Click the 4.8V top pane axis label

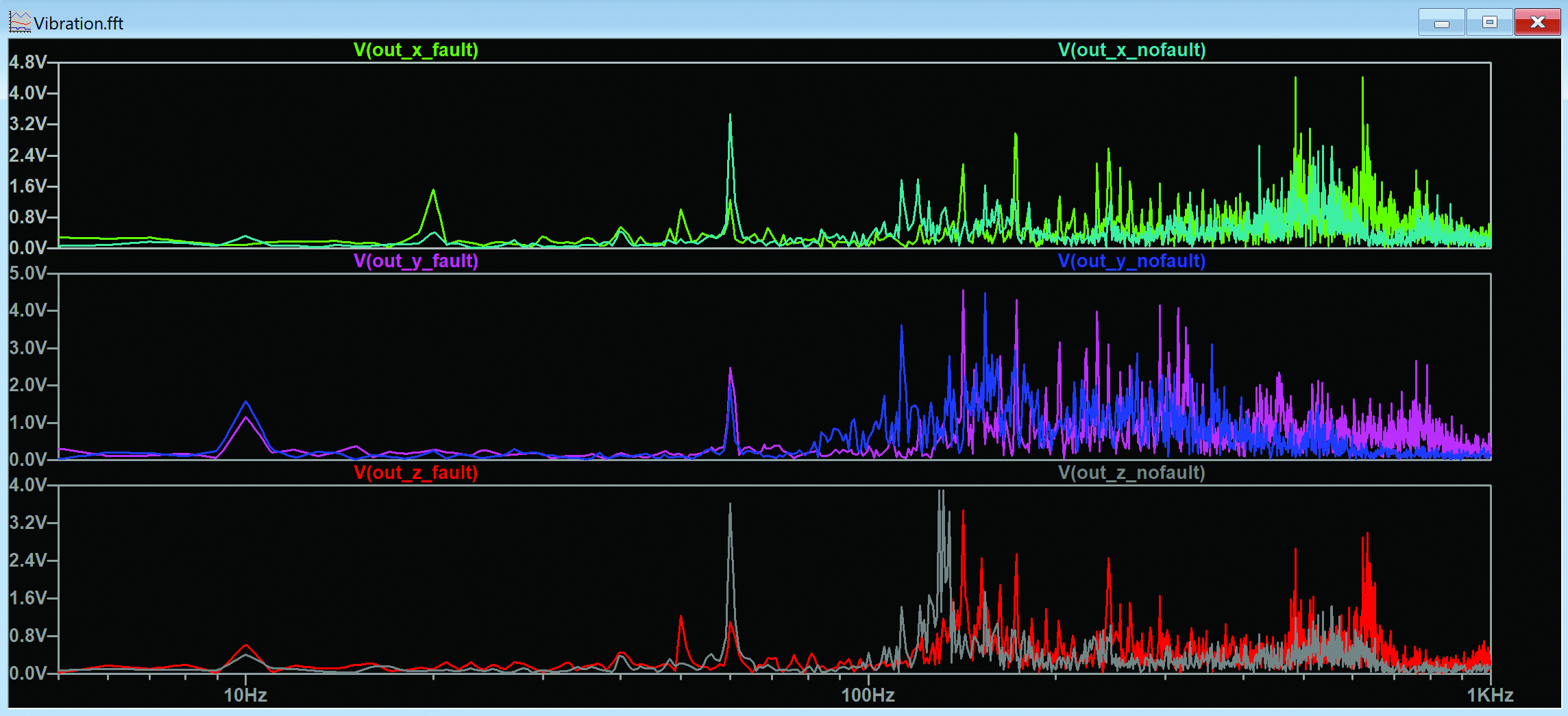tap(28, 62)
